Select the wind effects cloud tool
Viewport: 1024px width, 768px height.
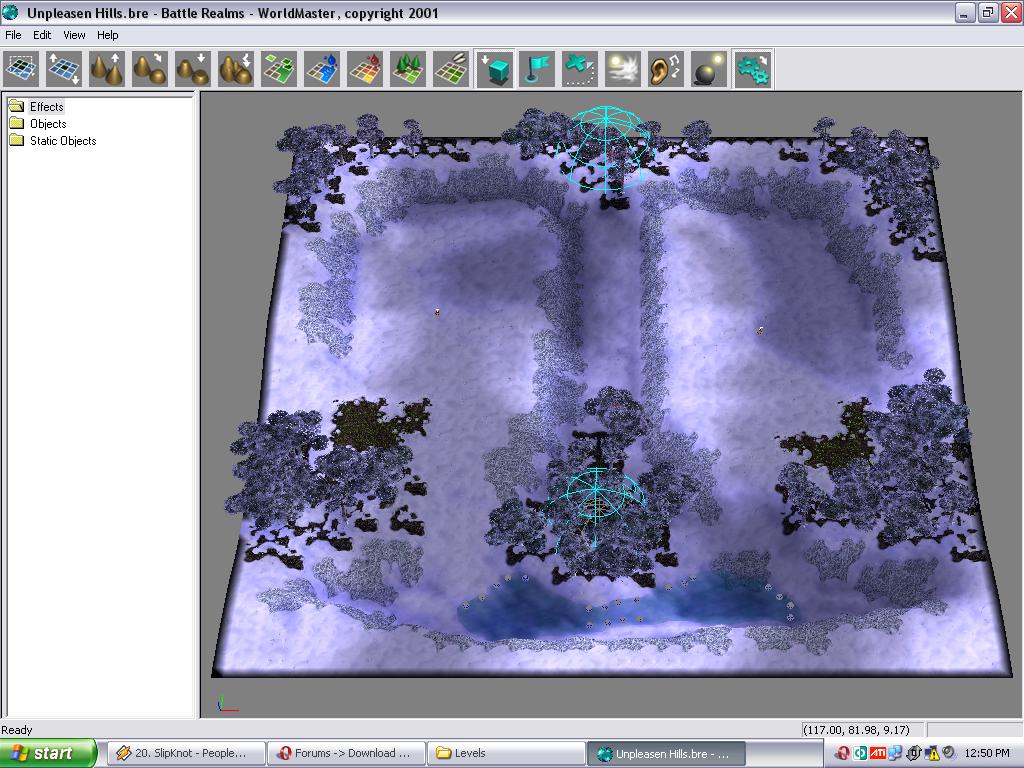click(622, 70)
